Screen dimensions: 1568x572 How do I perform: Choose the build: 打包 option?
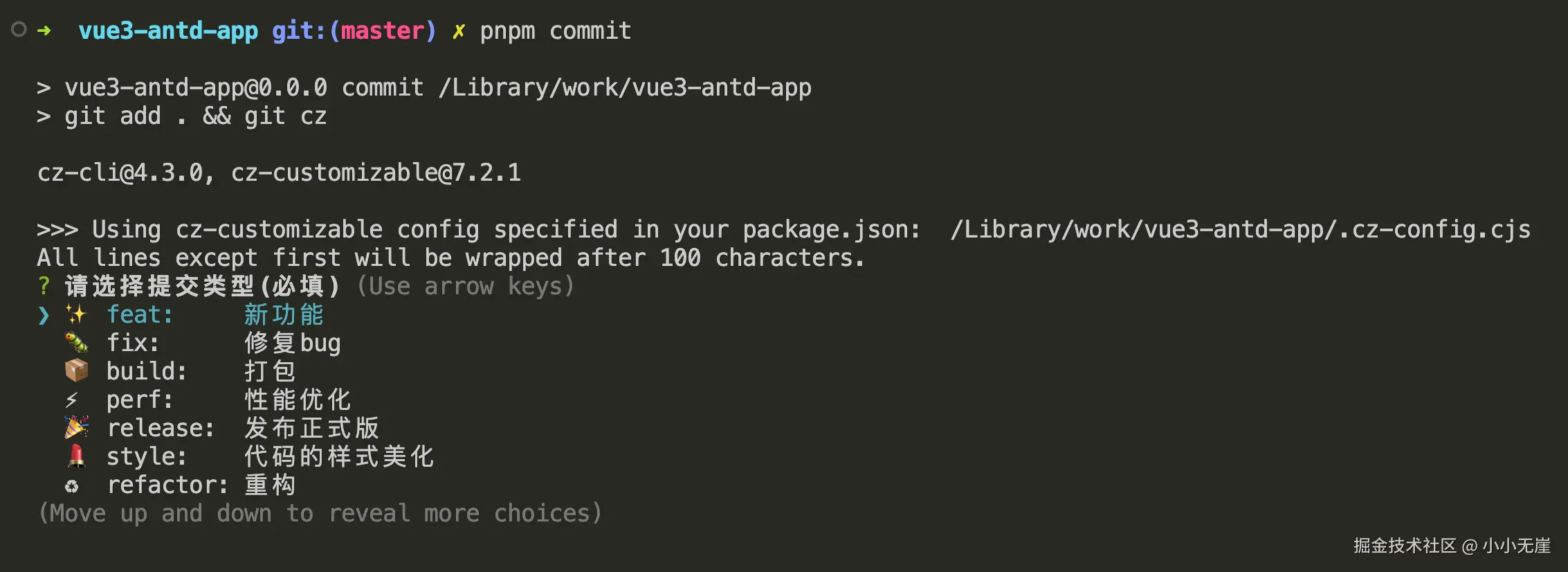pos(201,371)
